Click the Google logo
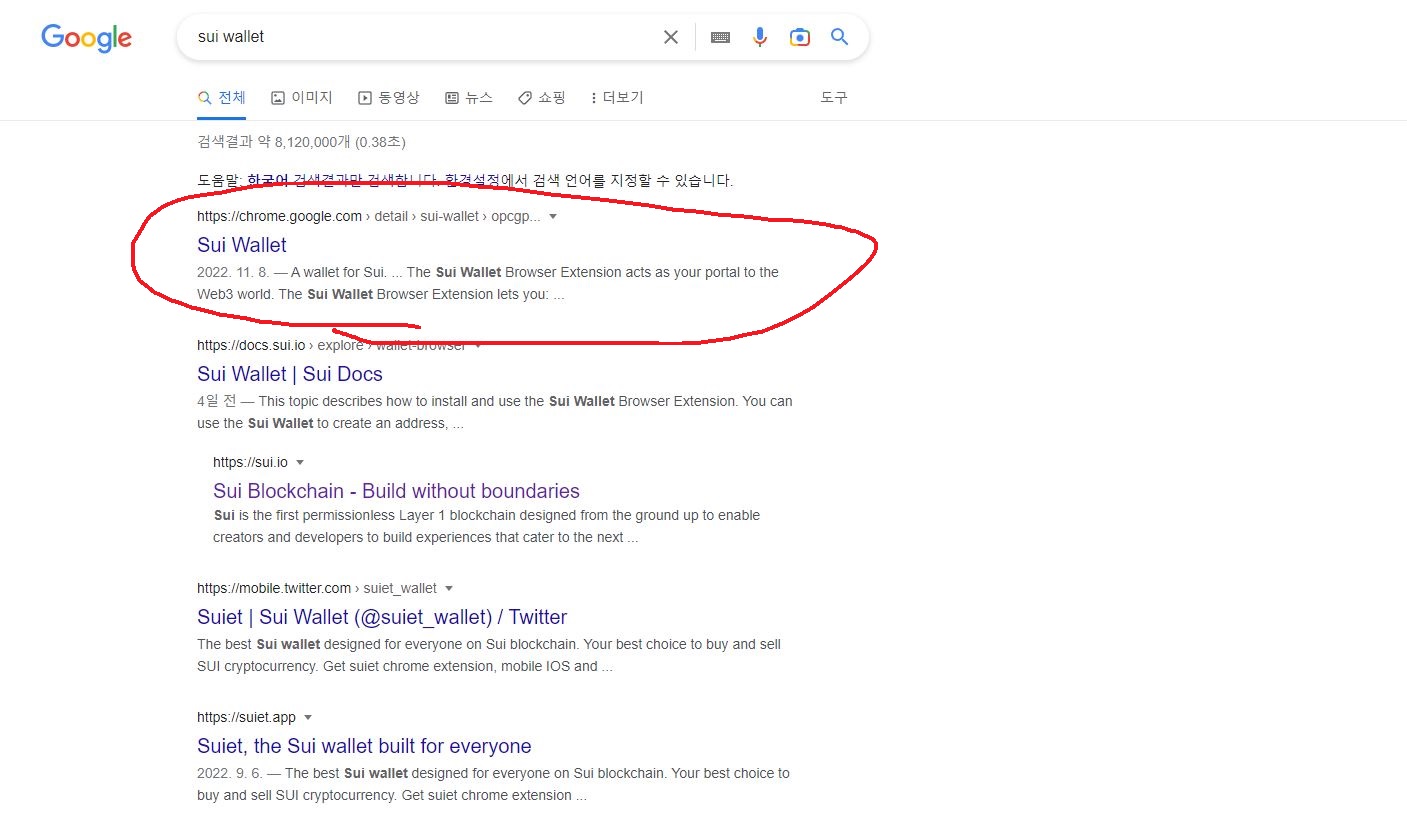Screen dimensions: 1407x822 click(x=86, y=38)
